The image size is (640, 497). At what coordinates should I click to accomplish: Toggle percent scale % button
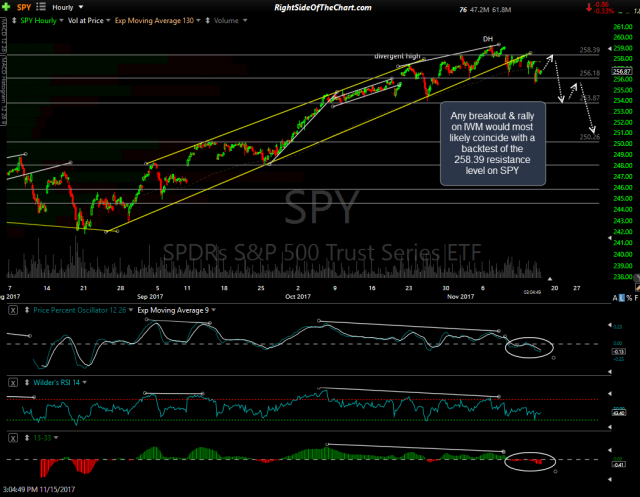[x=629, y=298]
